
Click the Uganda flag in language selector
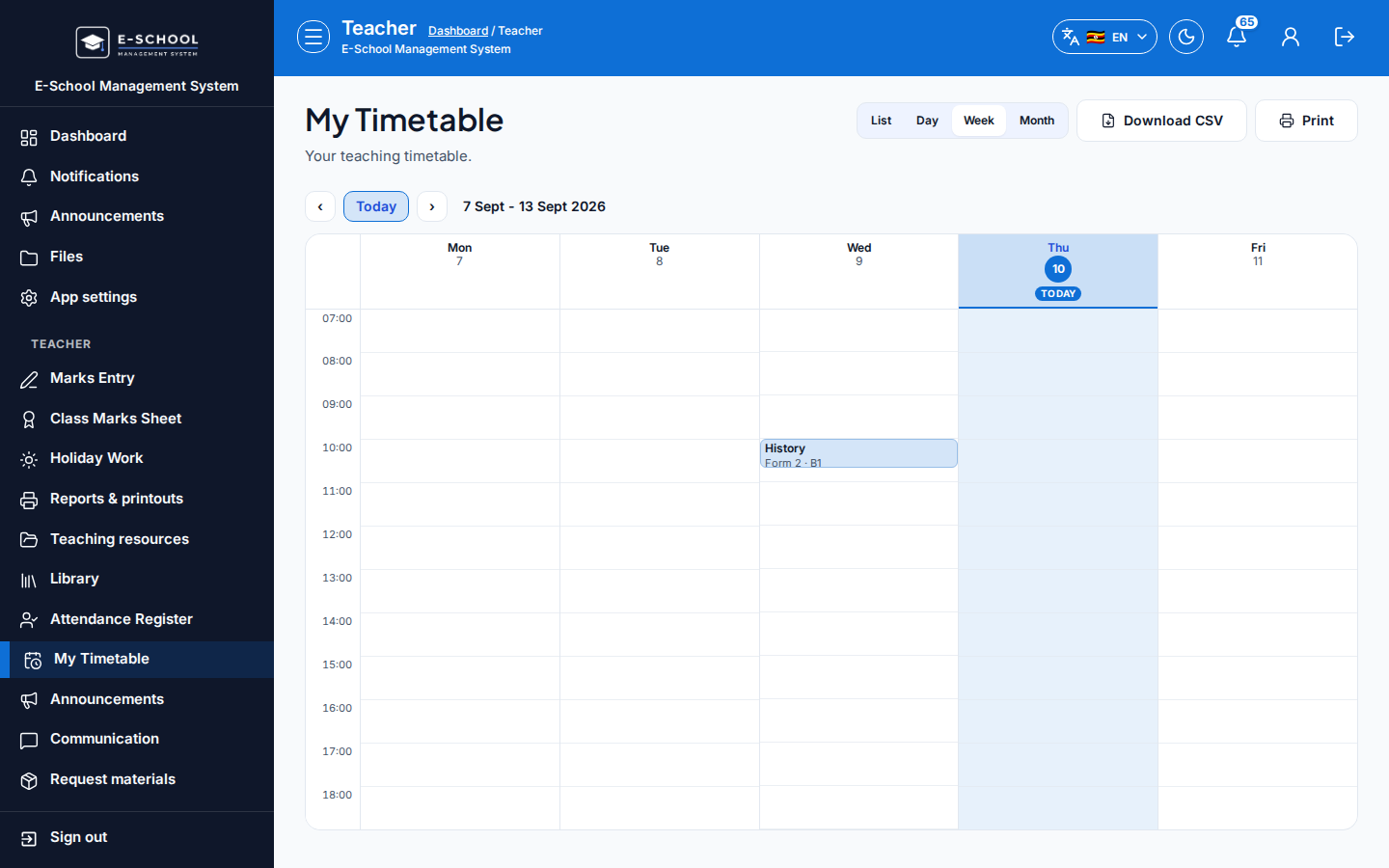(1096, 37)
